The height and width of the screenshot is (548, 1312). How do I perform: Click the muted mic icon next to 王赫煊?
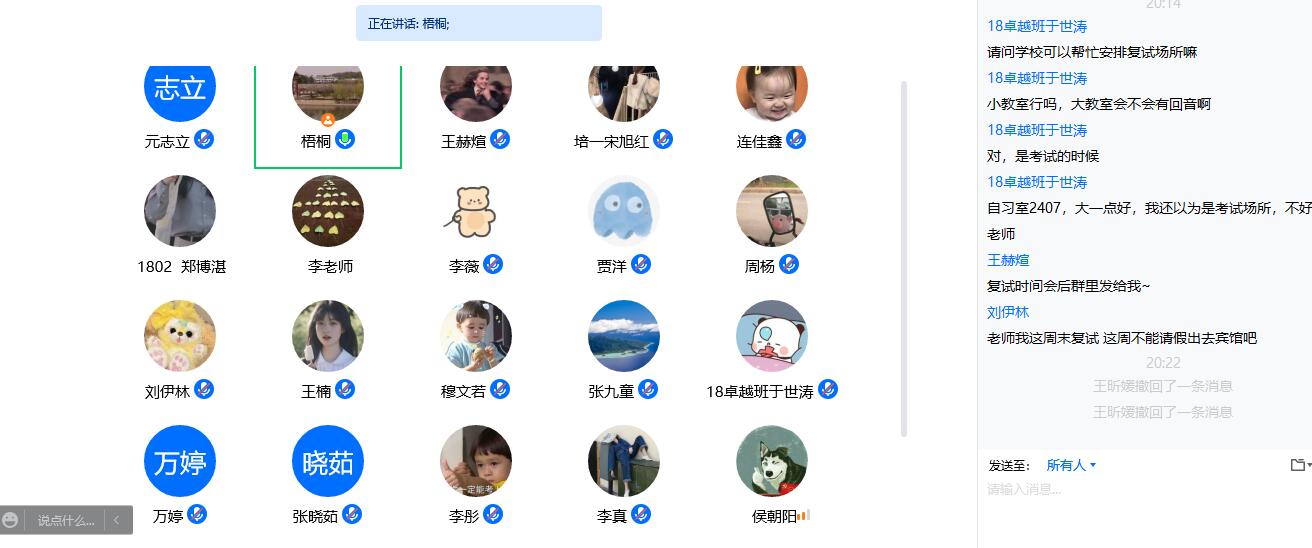[x=500, y=139]
